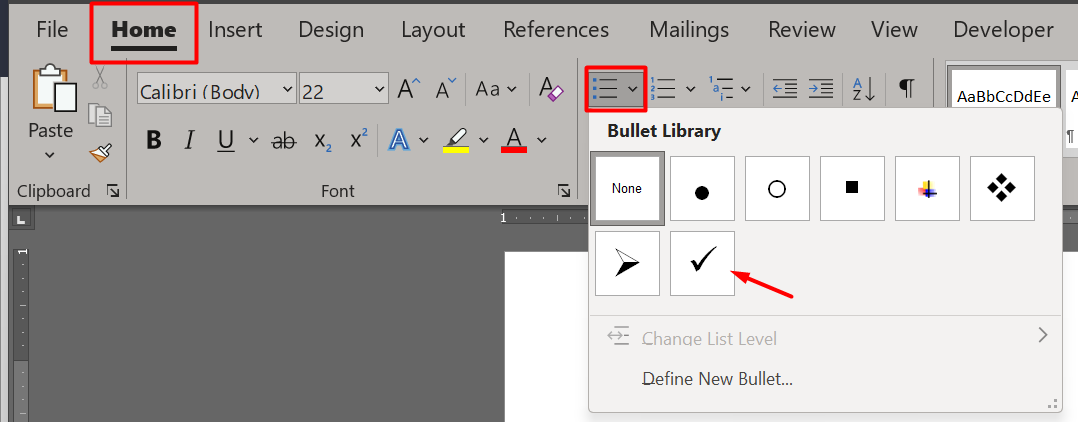The height and width of the screenshot is (422, 1078).
Task: Toggle Superscript formatting
Action: click(359, 139)
